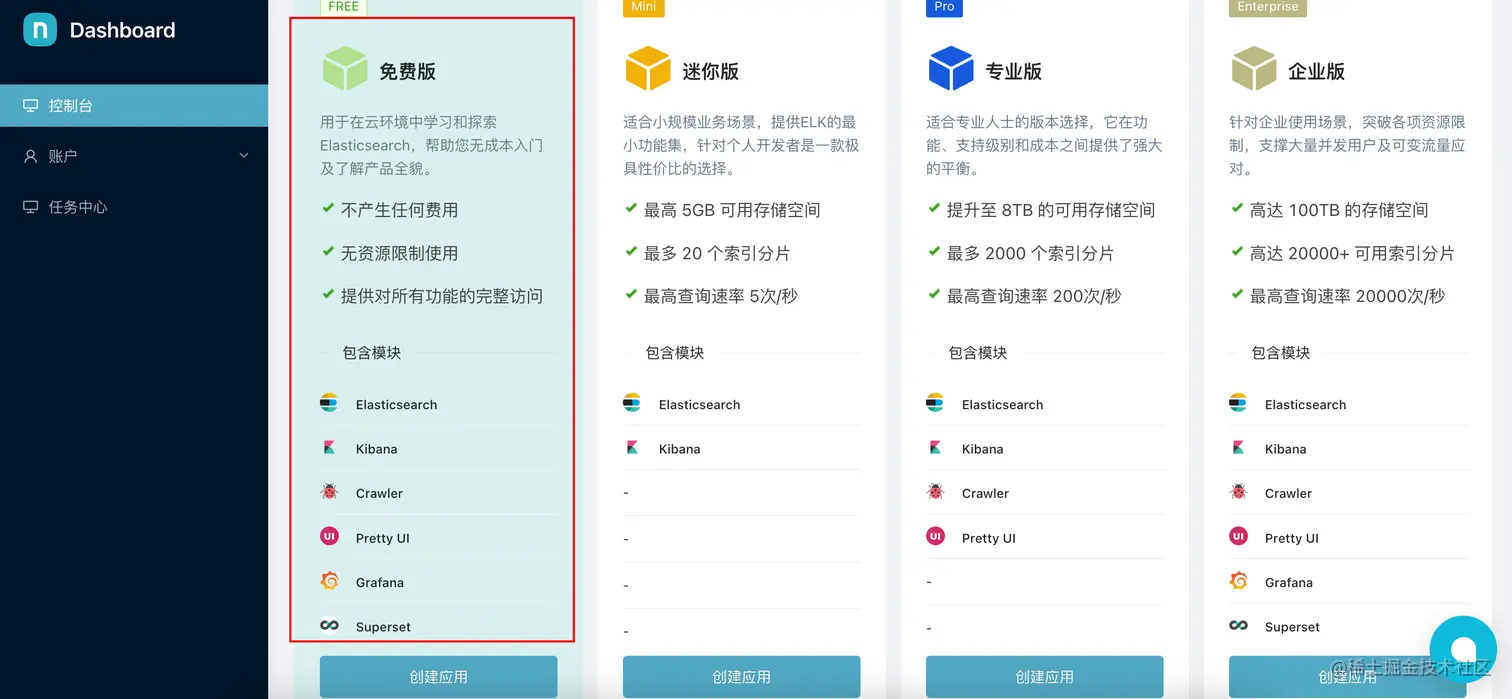
Task: Click the text 最多 2000 个索引分片
Action: point(1030,253)
